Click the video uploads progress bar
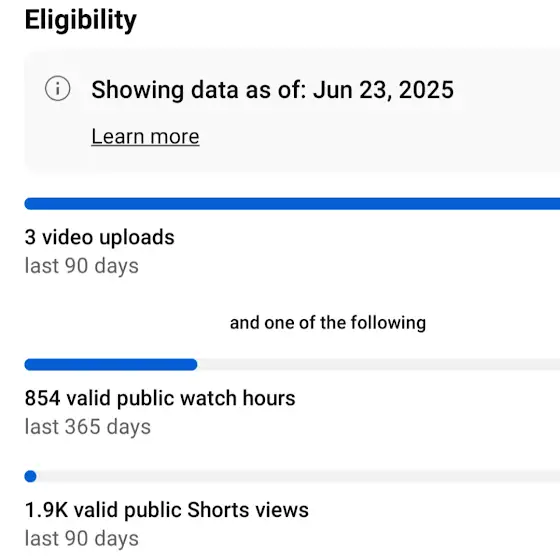The width and height of the screenshot is (560, 560). [x=292, y=204]
